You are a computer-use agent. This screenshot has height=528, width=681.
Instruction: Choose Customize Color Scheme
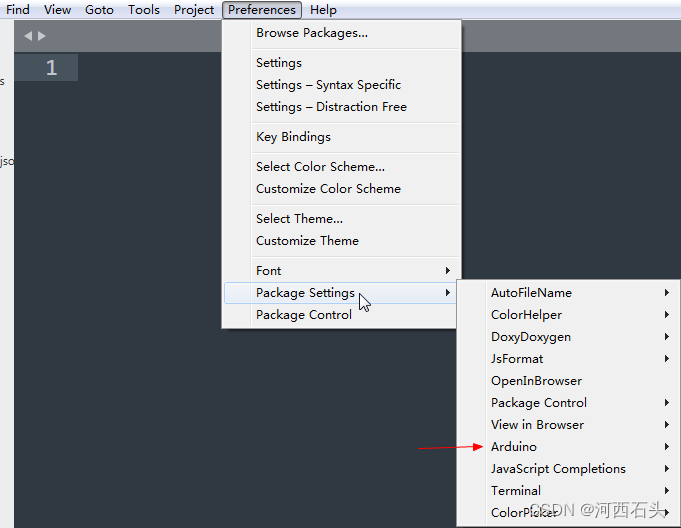(x=341, y=189)
